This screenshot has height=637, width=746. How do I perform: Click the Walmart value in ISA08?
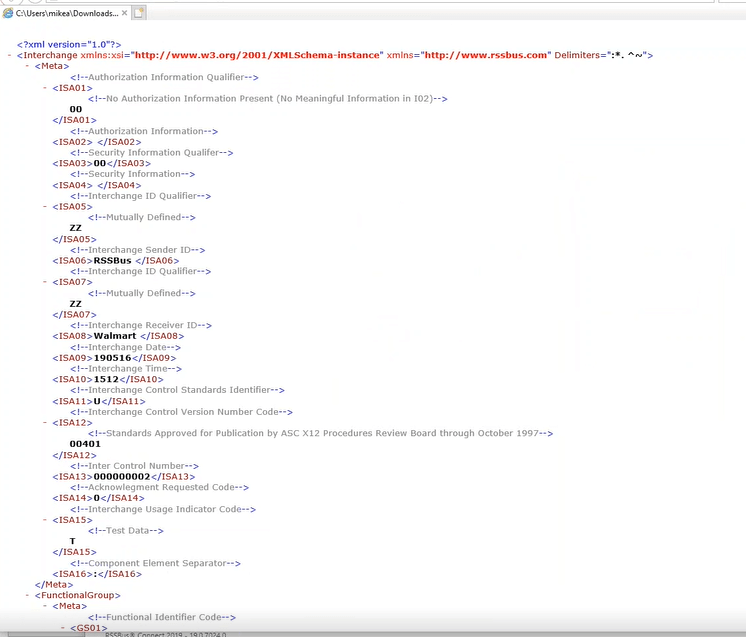[115, 336]
